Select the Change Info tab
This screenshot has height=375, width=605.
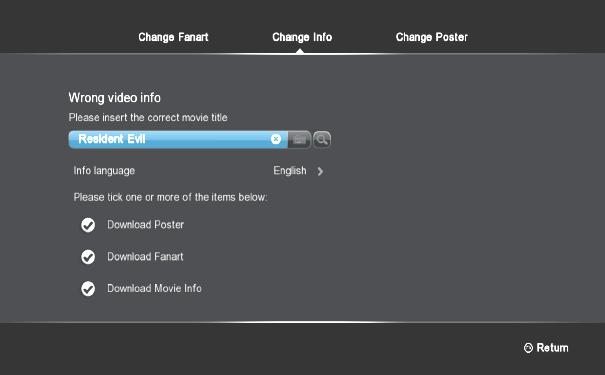(302, 37)
